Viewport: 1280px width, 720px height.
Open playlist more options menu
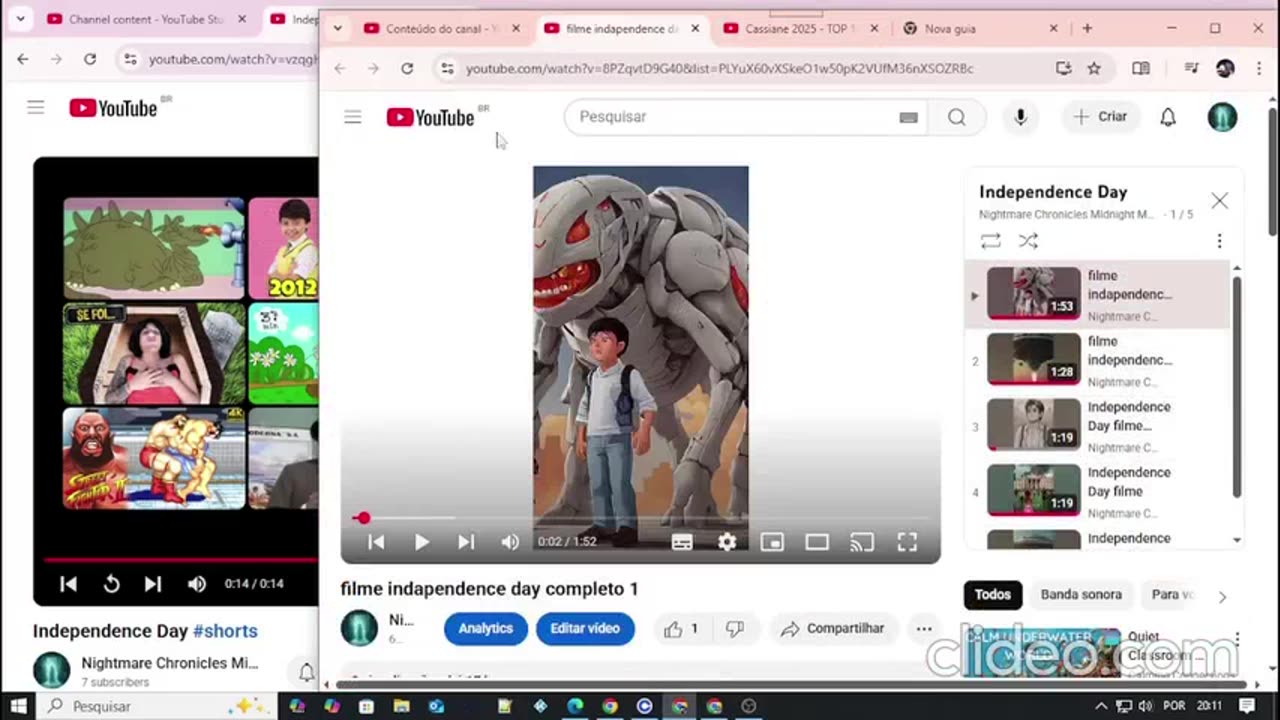tap(1219, 241)
